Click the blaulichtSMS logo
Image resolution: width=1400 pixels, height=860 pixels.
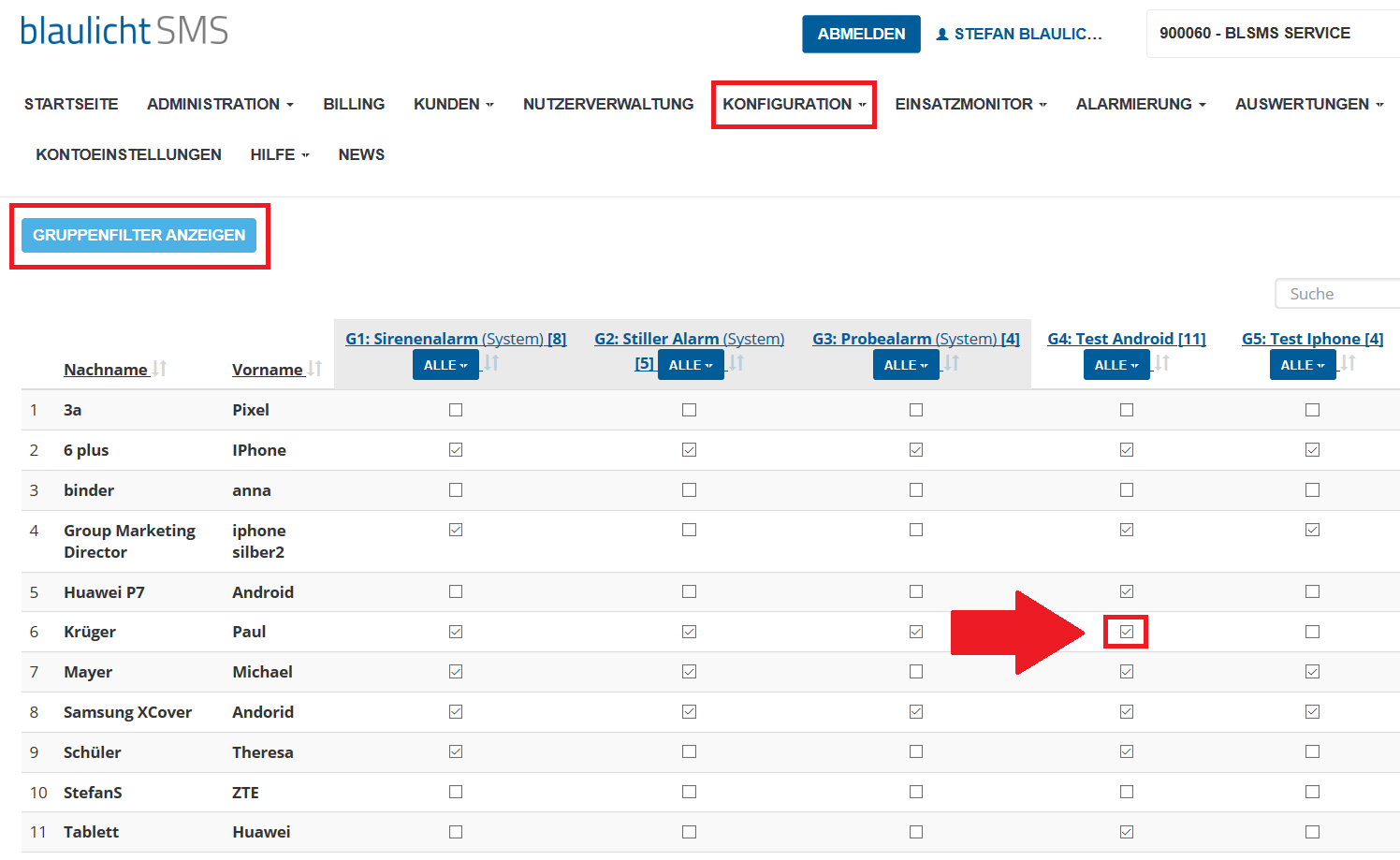point(124,31)
